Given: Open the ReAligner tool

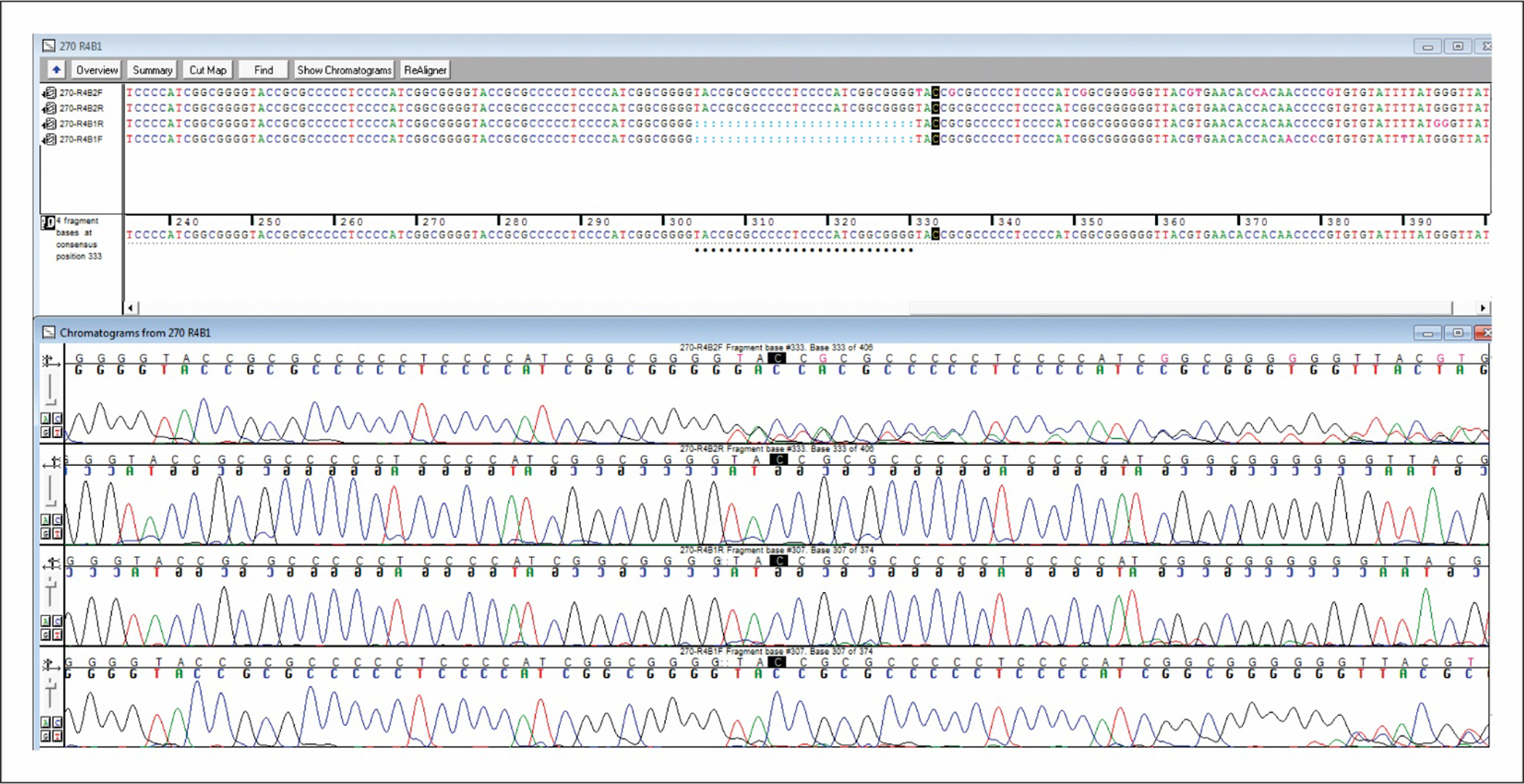Looking at the screenshot, I should 425,70.
